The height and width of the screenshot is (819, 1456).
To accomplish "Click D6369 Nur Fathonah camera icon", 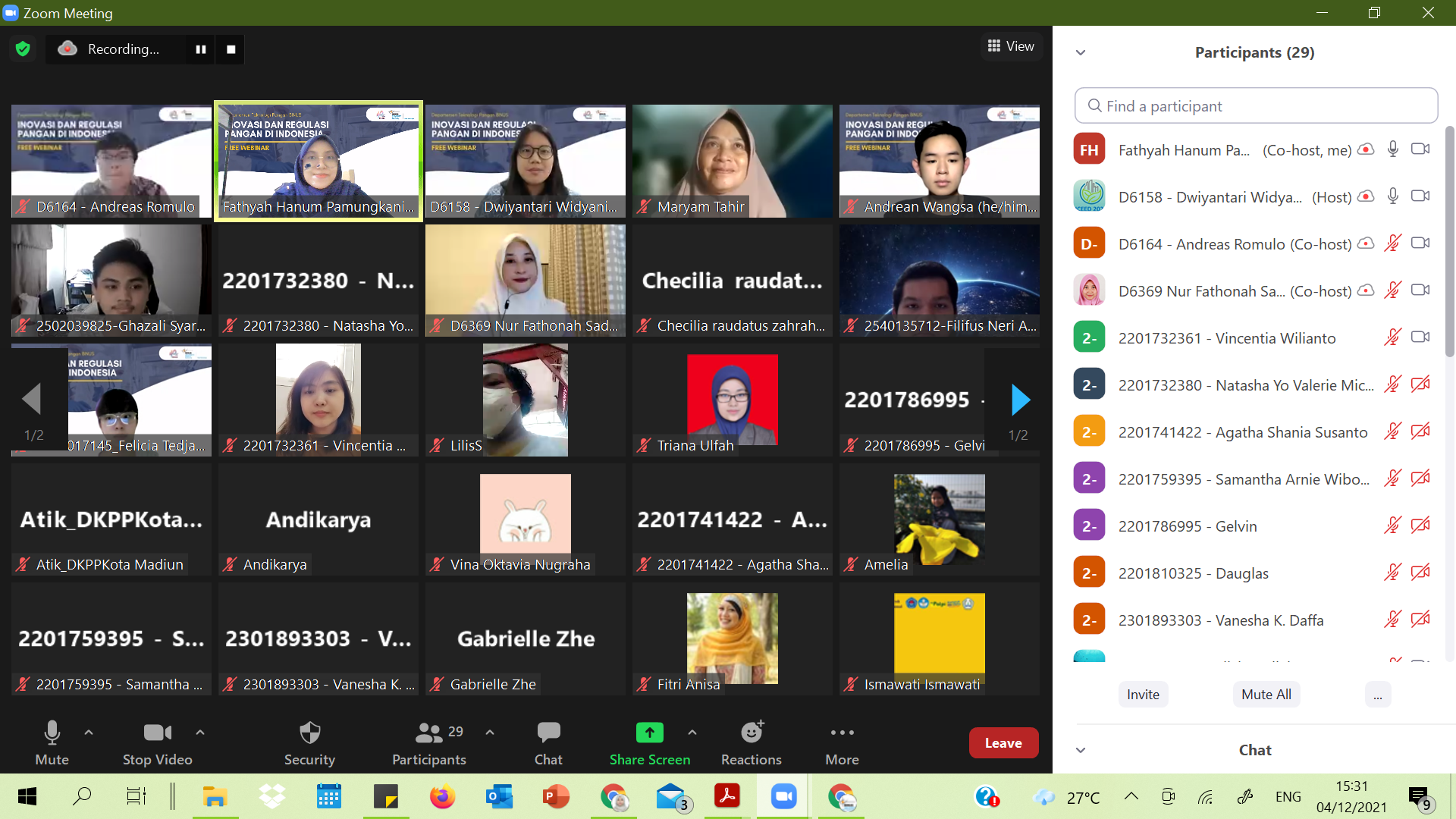I will [1420, 290].
